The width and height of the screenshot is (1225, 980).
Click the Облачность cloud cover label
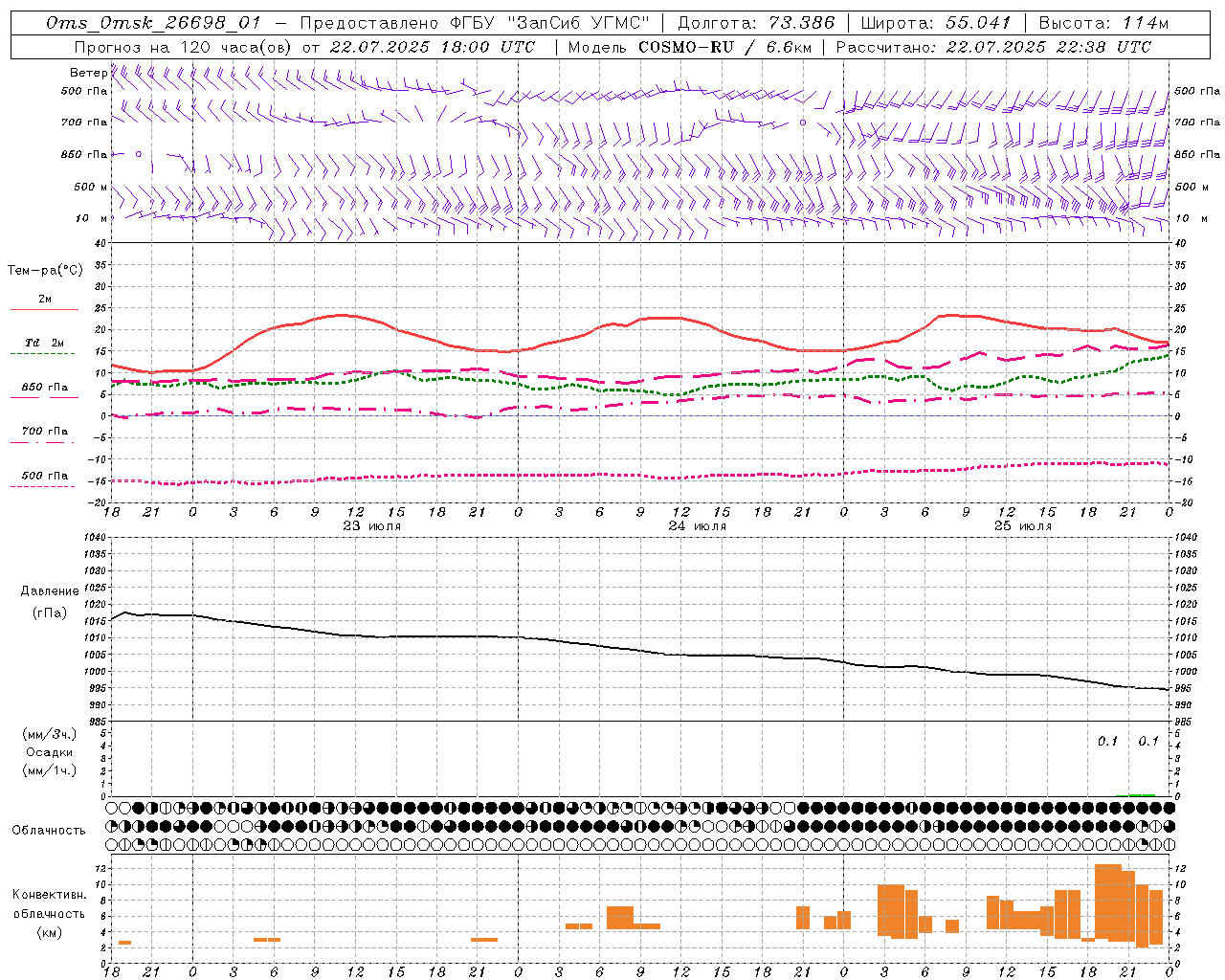pyautogui.click(x=49, y=830)
